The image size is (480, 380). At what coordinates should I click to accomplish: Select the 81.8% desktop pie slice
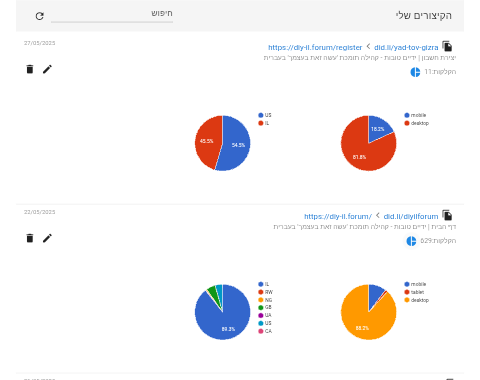(362, 152)
